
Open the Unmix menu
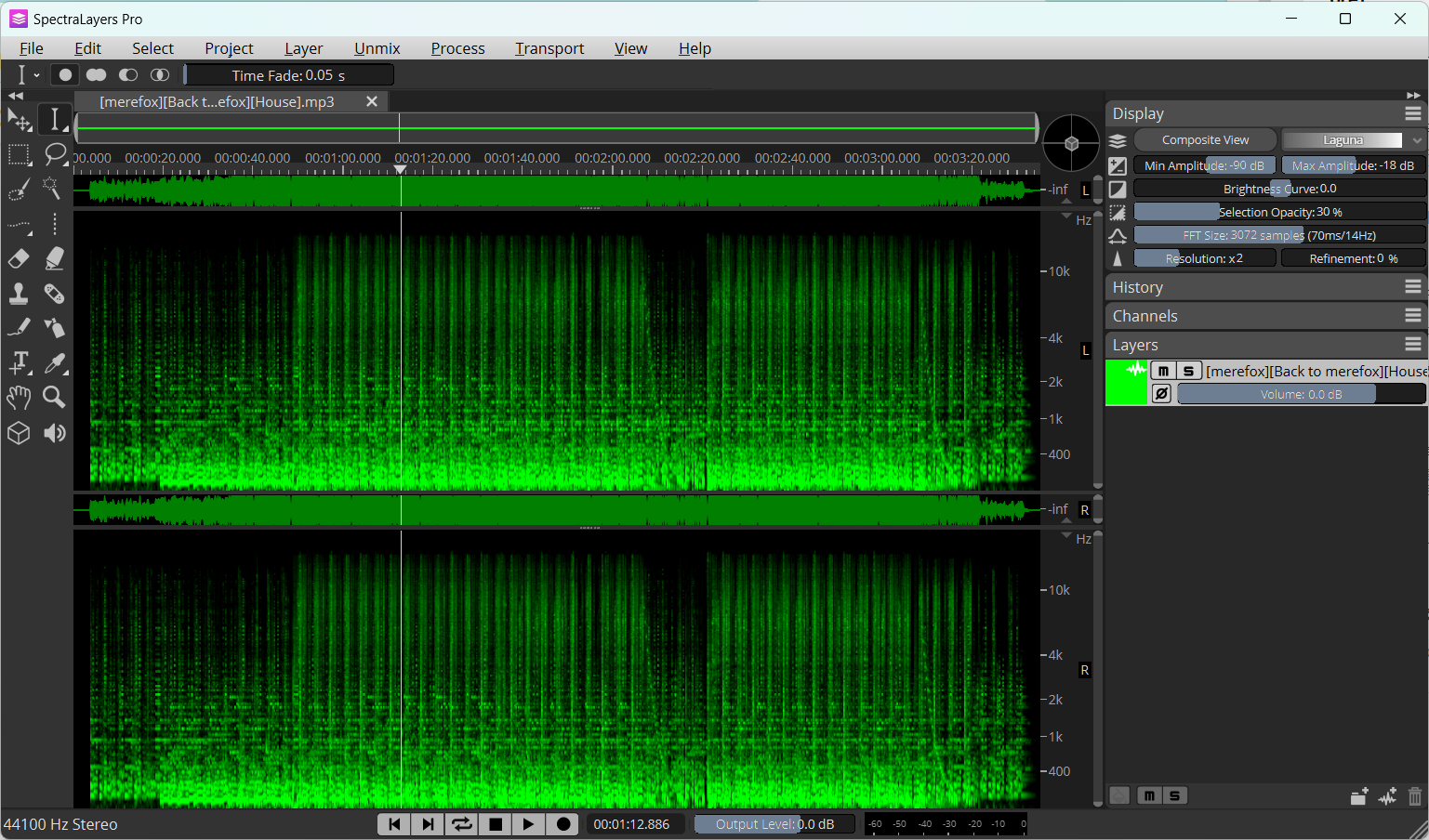377,48
